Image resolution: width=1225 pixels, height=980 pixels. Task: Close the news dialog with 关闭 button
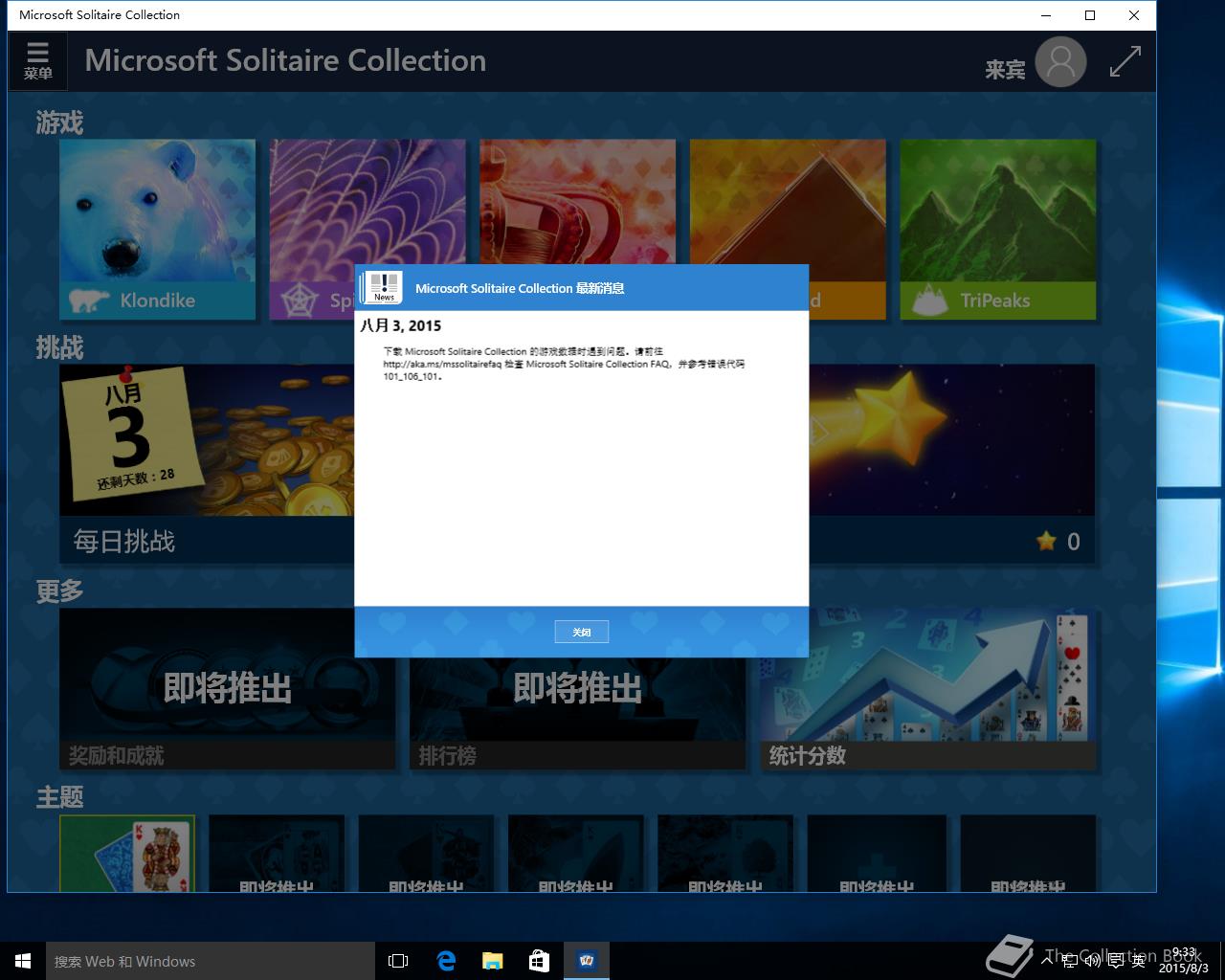(x=581, y=632)
